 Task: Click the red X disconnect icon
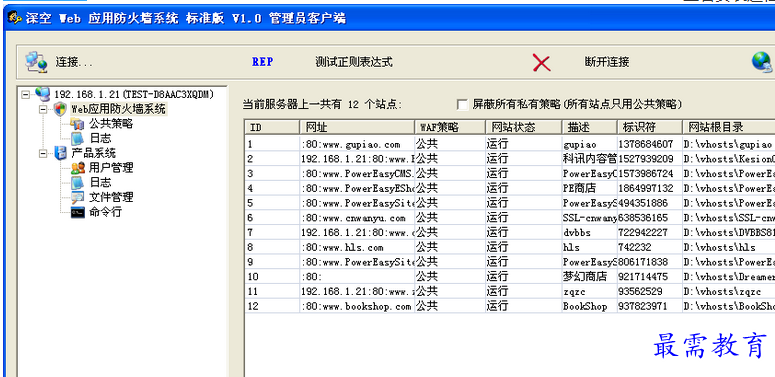(x=541, y=63)
